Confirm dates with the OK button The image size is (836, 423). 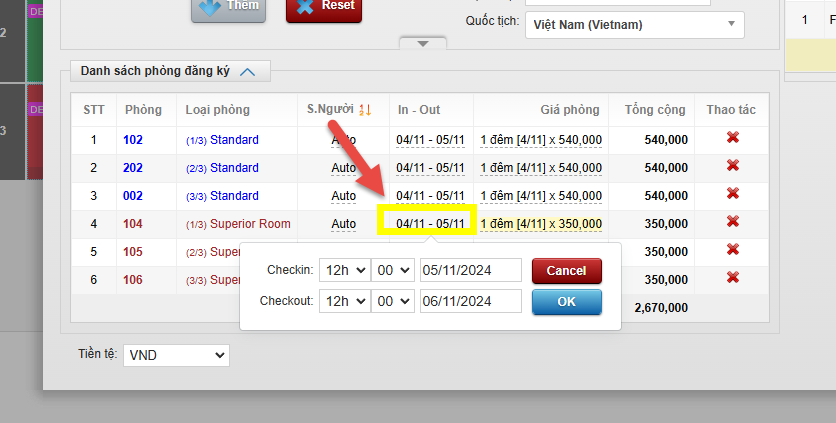click(x=566, y=302)
